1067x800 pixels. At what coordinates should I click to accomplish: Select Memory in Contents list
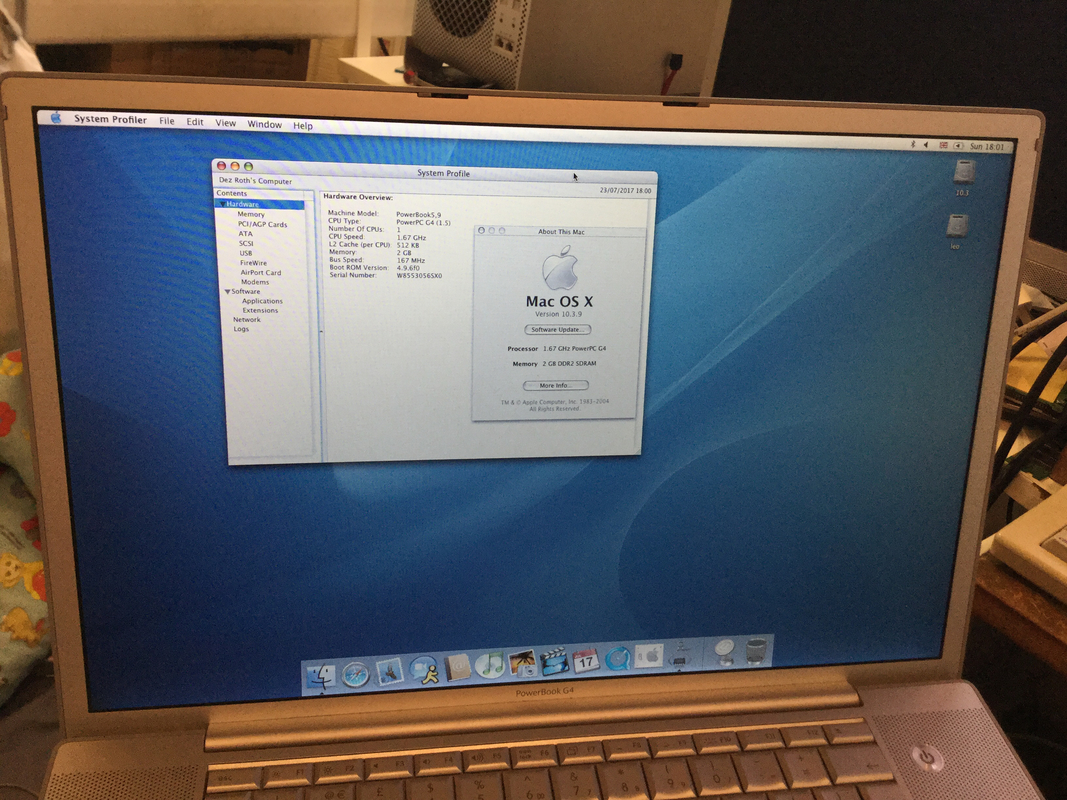(x=250, y=214)
